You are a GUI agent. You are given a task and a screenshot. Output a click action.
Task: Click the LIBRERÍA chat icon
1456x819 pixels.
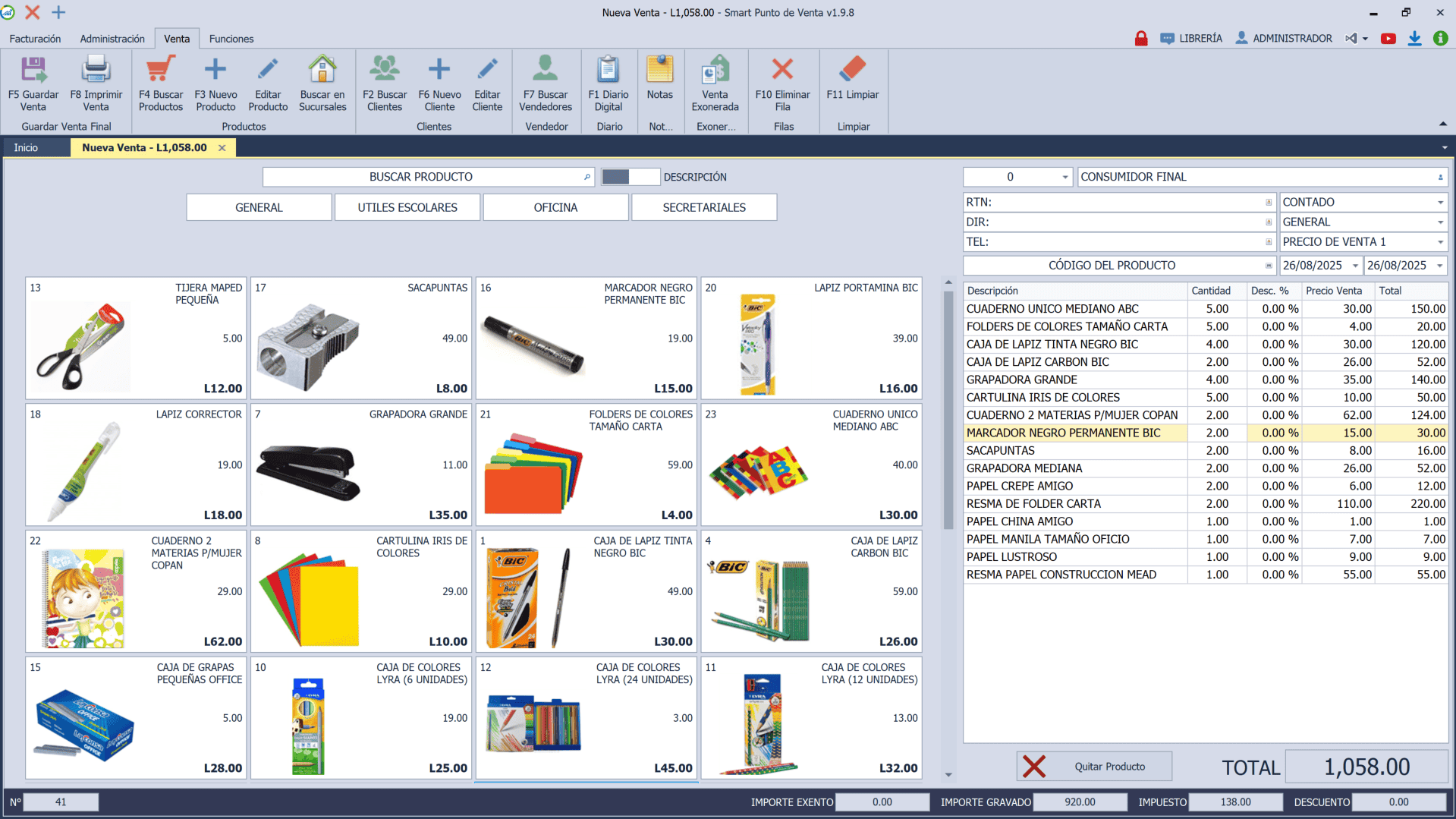1167,38
